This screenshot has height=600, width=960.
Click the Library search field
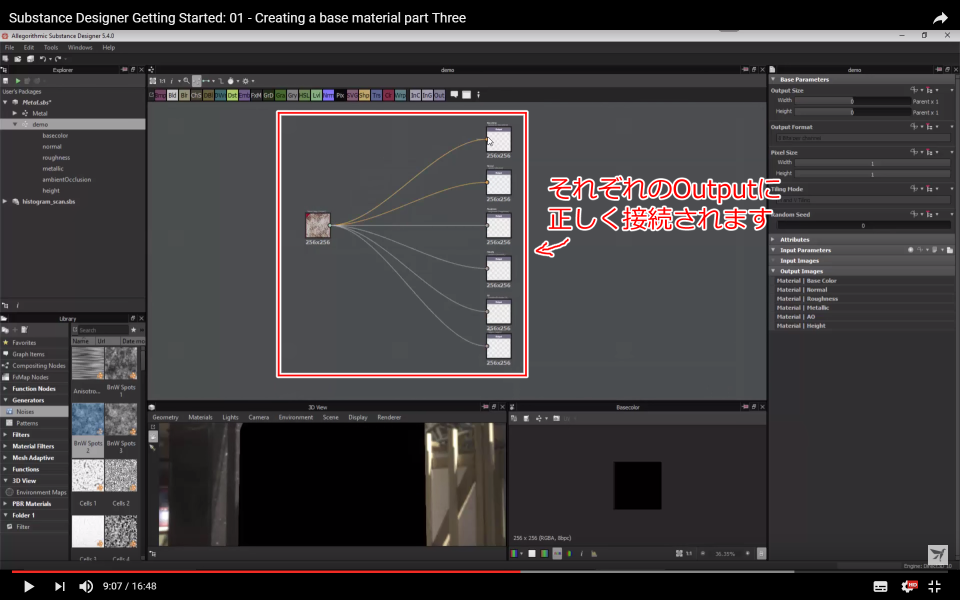pyautogui.click(x=102, y=330)
